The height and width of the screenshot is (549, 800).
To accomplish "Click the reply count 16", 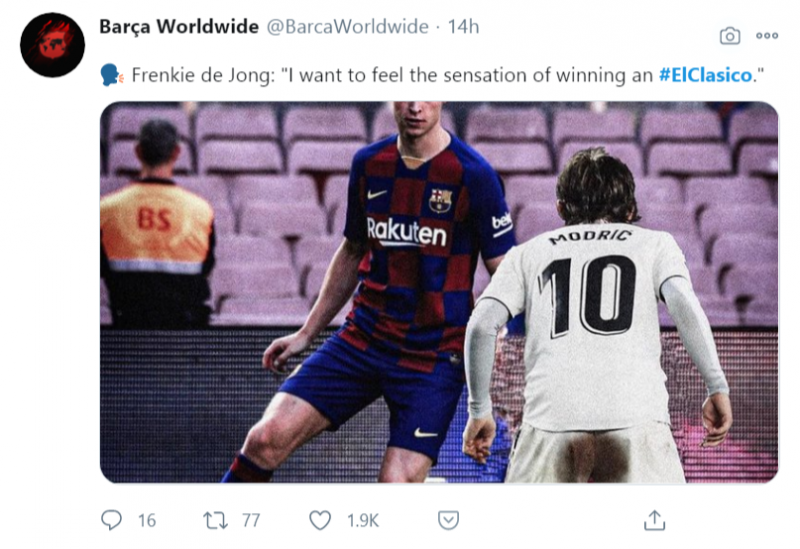I will (147, 520).
